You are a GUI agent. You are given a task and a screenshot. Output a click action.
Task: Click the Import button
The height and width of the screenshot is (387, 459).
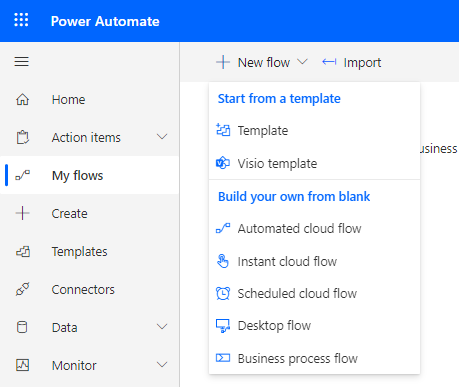click(x=352, y=62)
